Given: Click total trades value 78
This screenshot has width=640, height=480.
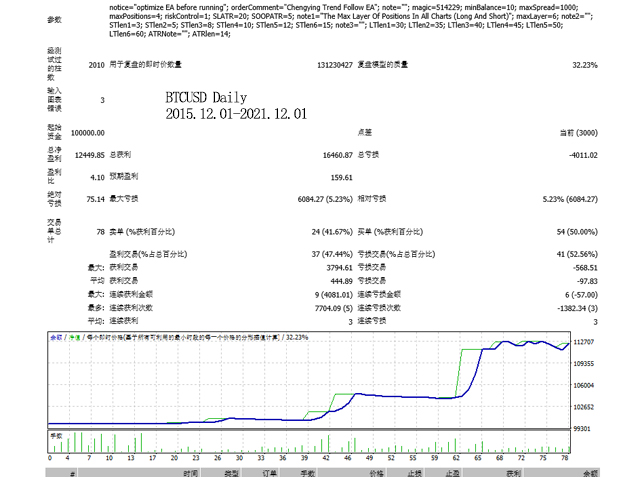Looking at the screenshot, I should coord(100,232).
